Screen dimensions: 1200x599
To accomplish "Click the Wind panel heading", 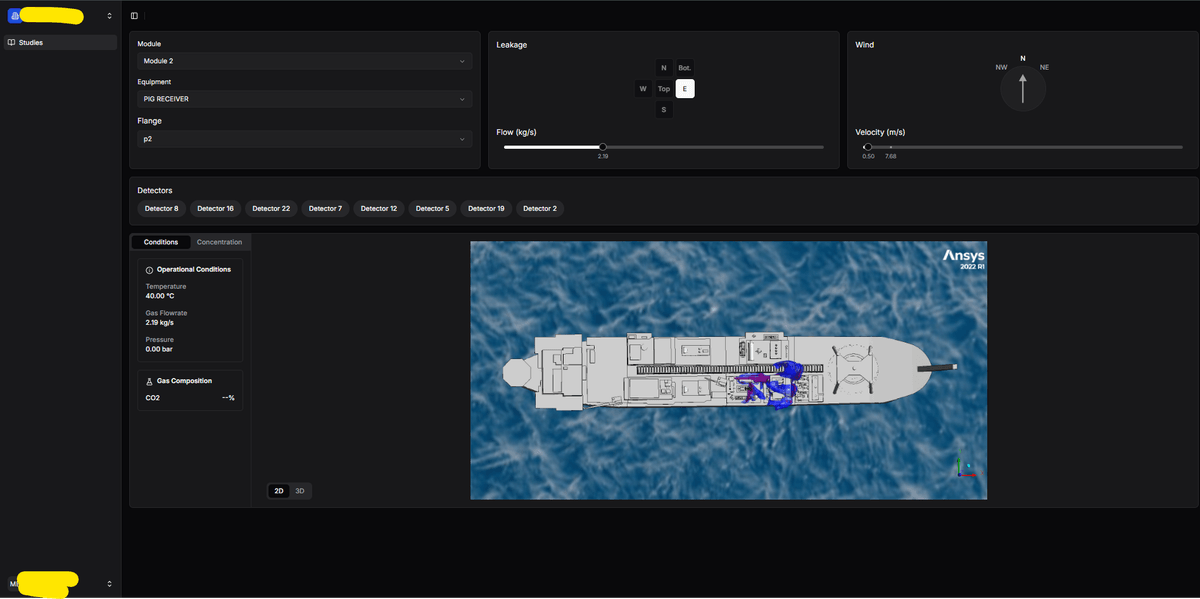I will click(865, 45).
